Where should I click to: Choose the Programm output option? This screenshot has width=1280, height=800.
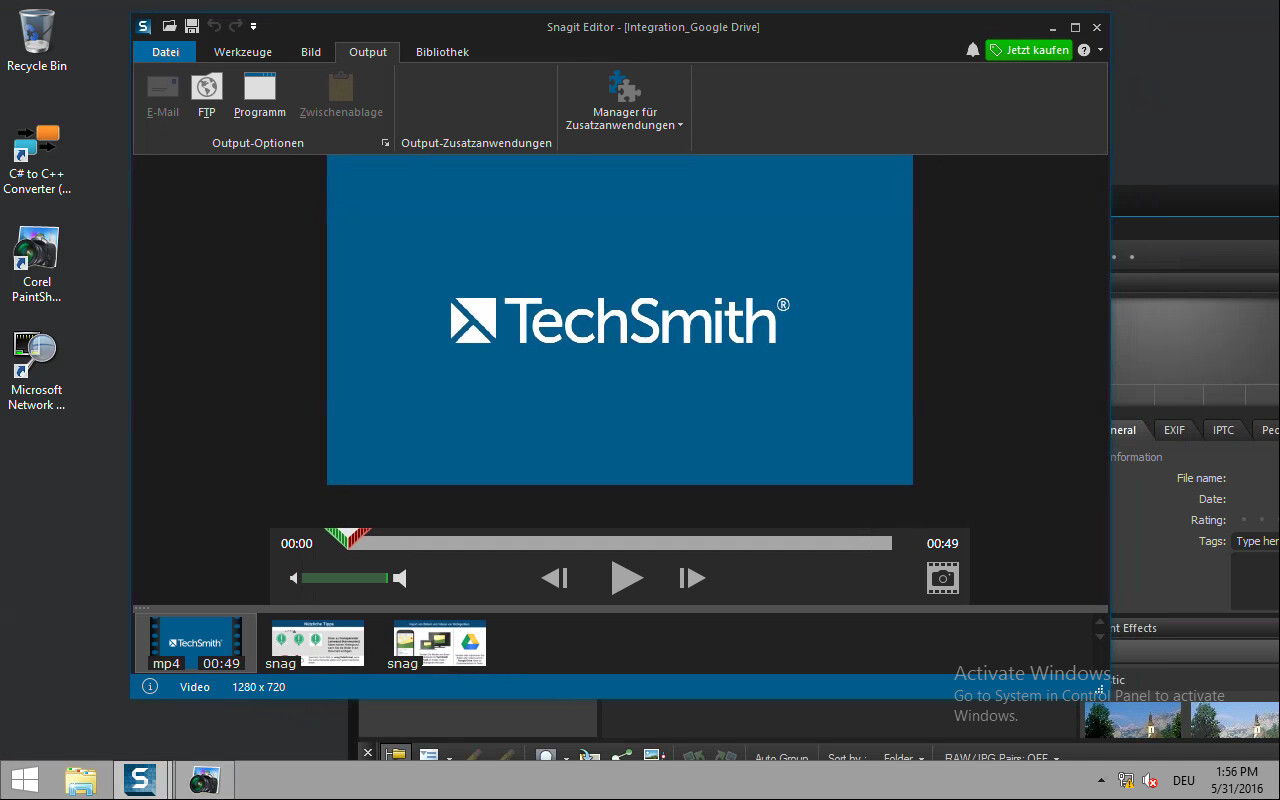click(x=260, y=97)
